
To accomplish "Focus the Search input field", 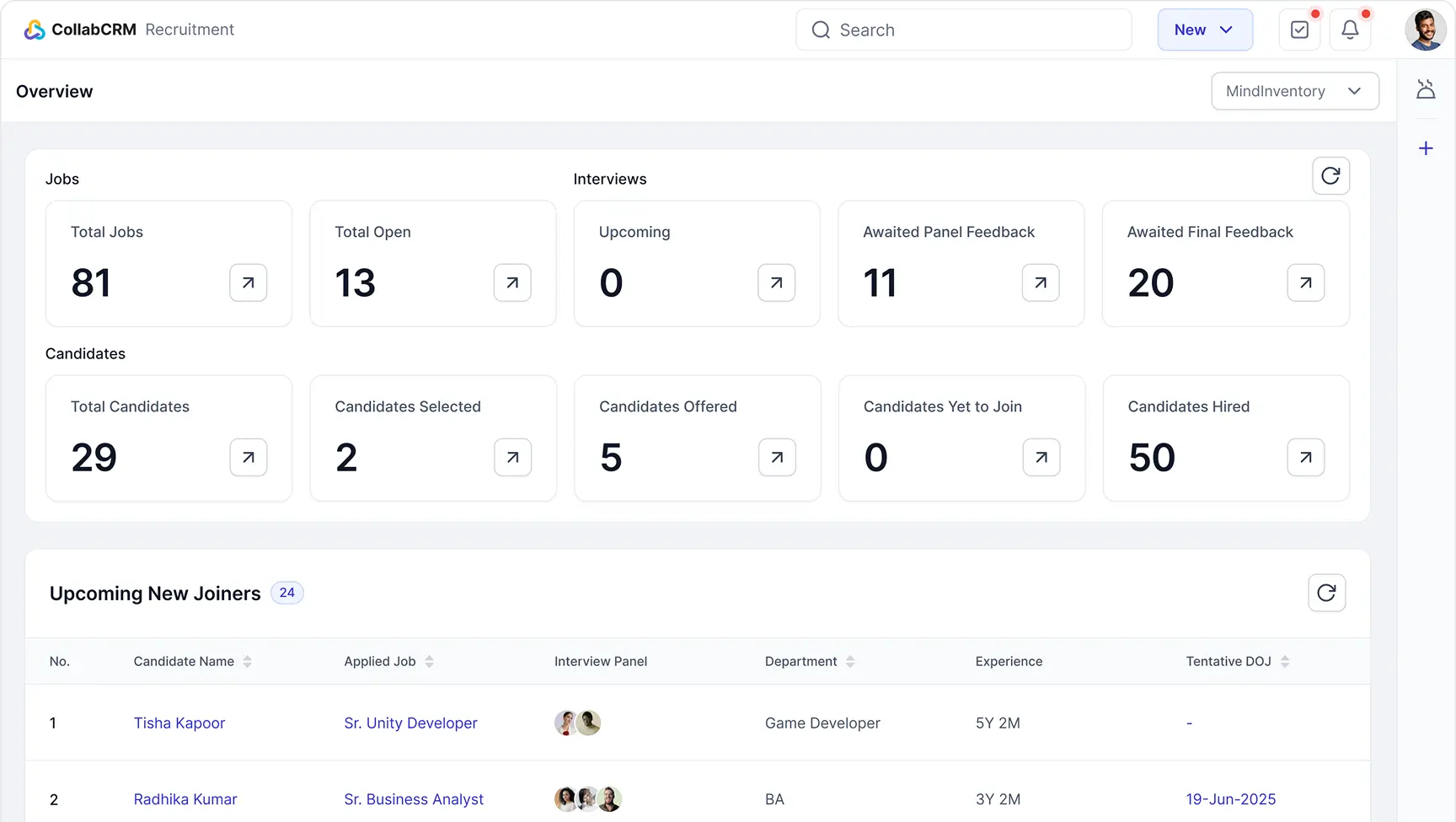I will coord(963,30).
